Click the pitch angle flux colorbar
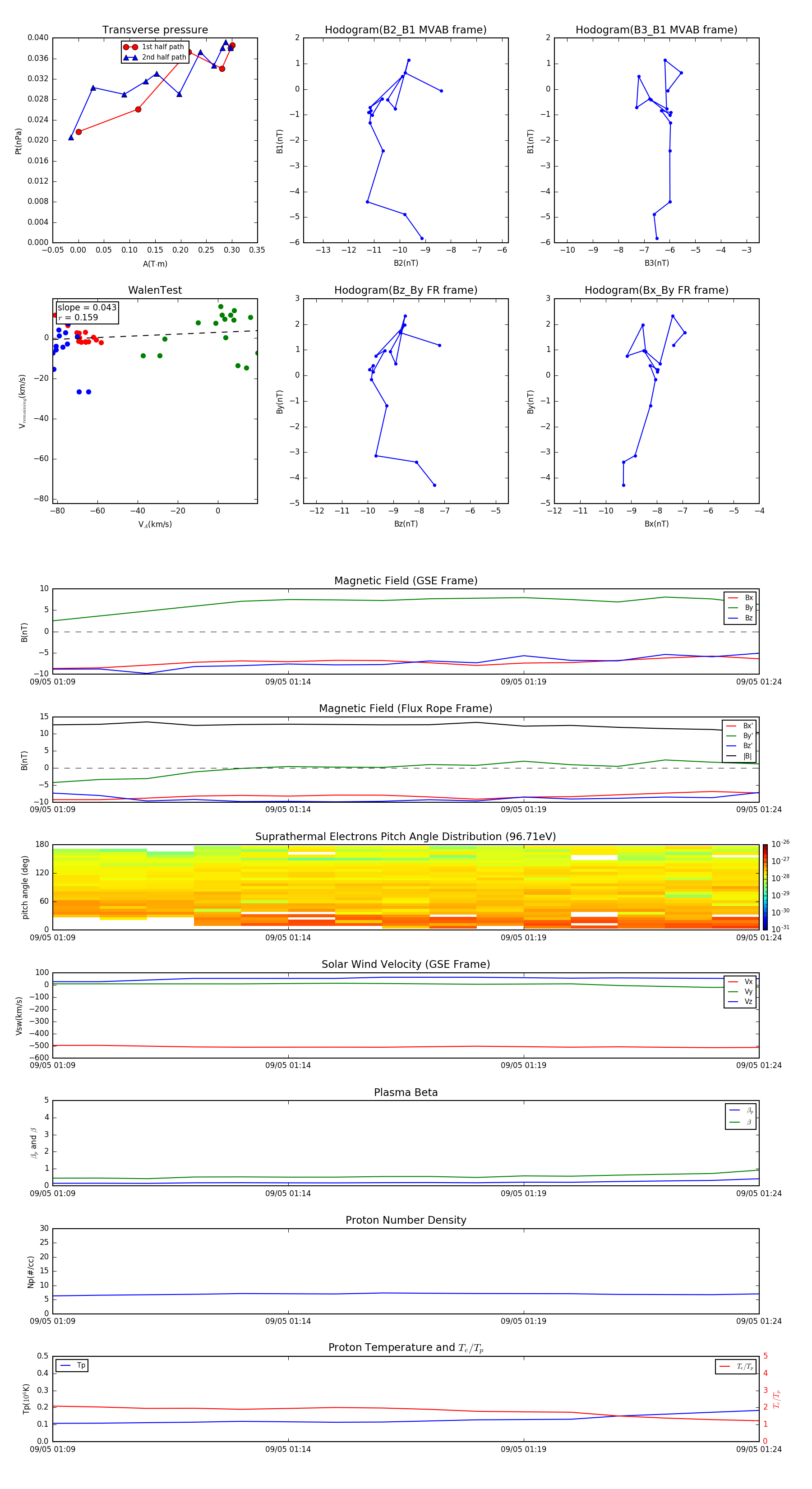Screen dimensions: 812x1489 [x=765, y=887]
